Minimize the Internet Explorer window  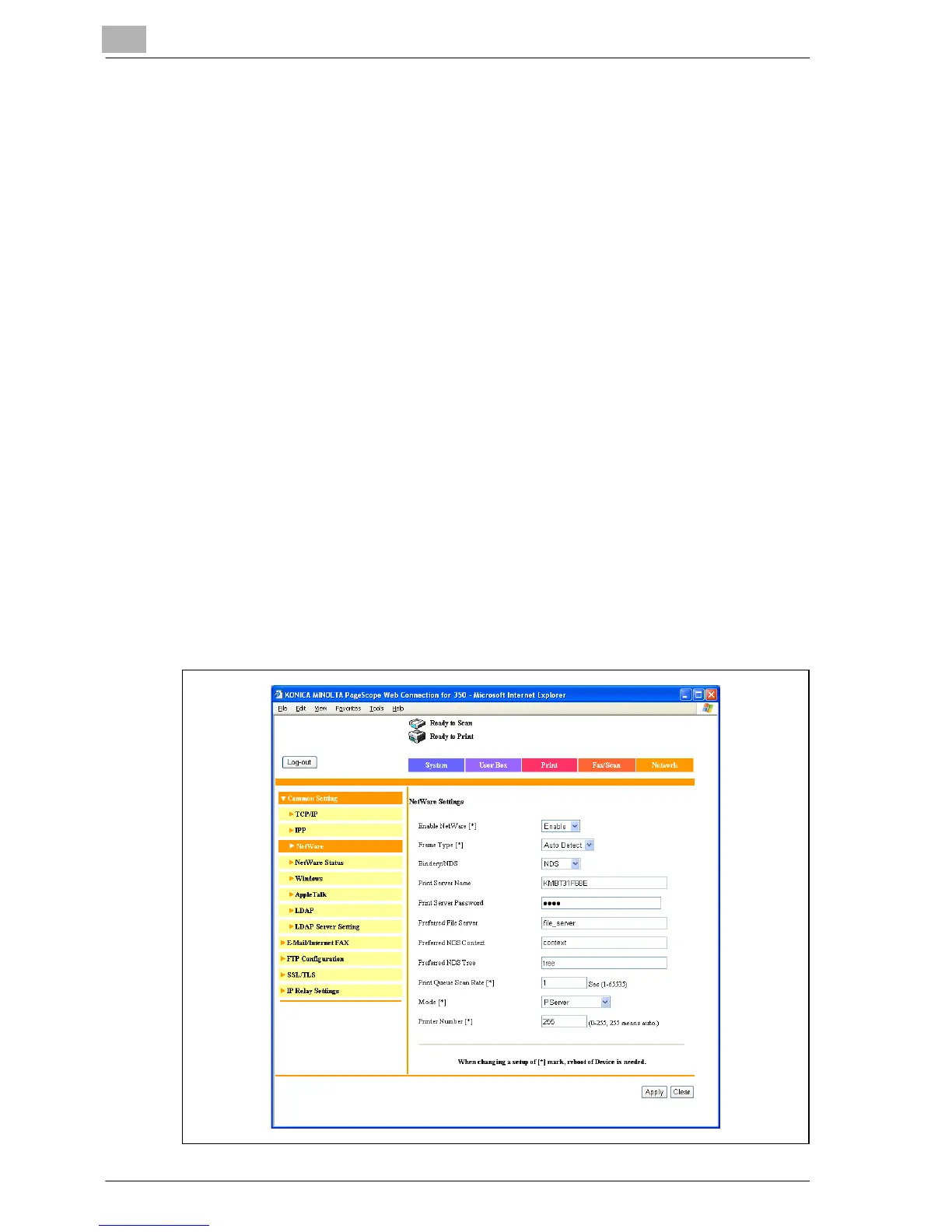point(685,695)
